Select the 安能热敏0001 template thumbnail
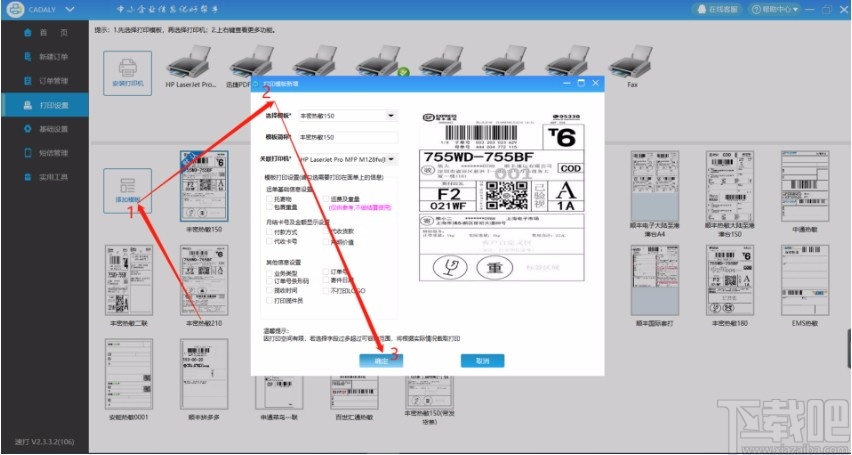This screenshot has height=455, width=852. [128, 374]
